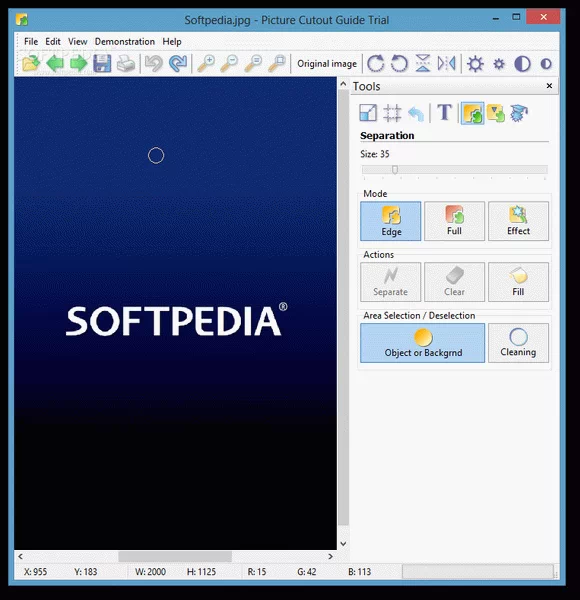The height and width of the screenshot is (600, 580).
Task: Click vertical scrollbar up arrow
Action: [x=343, y=84]
